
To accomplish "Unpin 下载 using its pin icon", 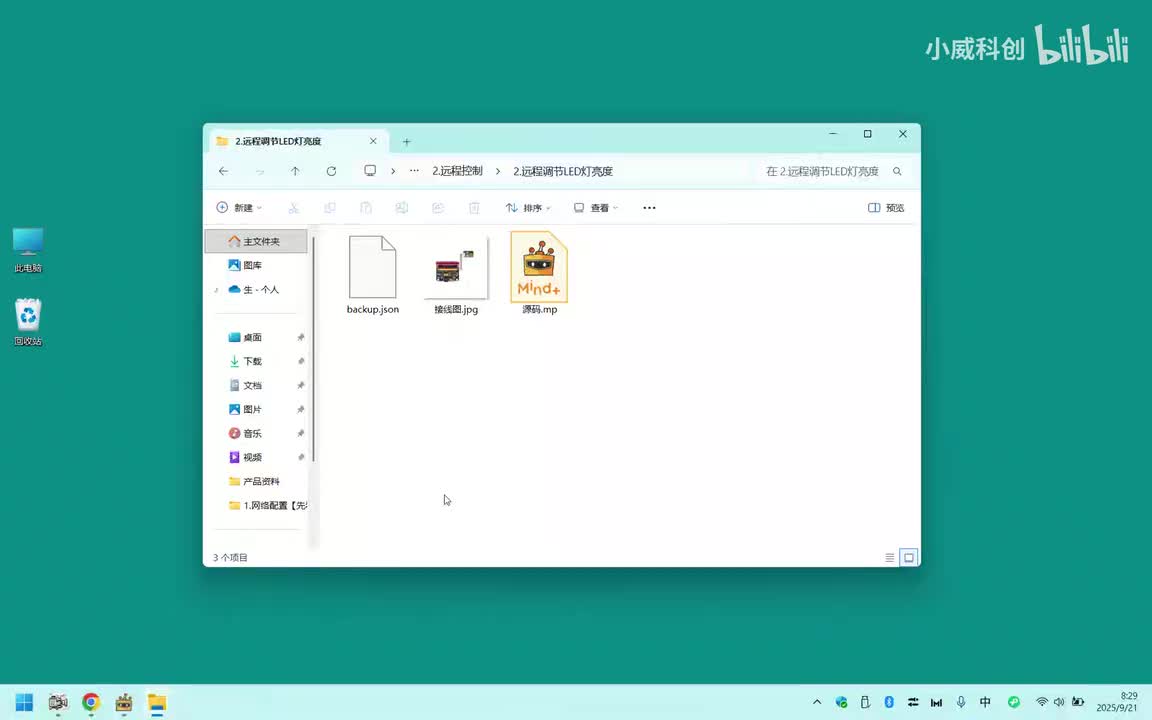I will pos(300,361).
